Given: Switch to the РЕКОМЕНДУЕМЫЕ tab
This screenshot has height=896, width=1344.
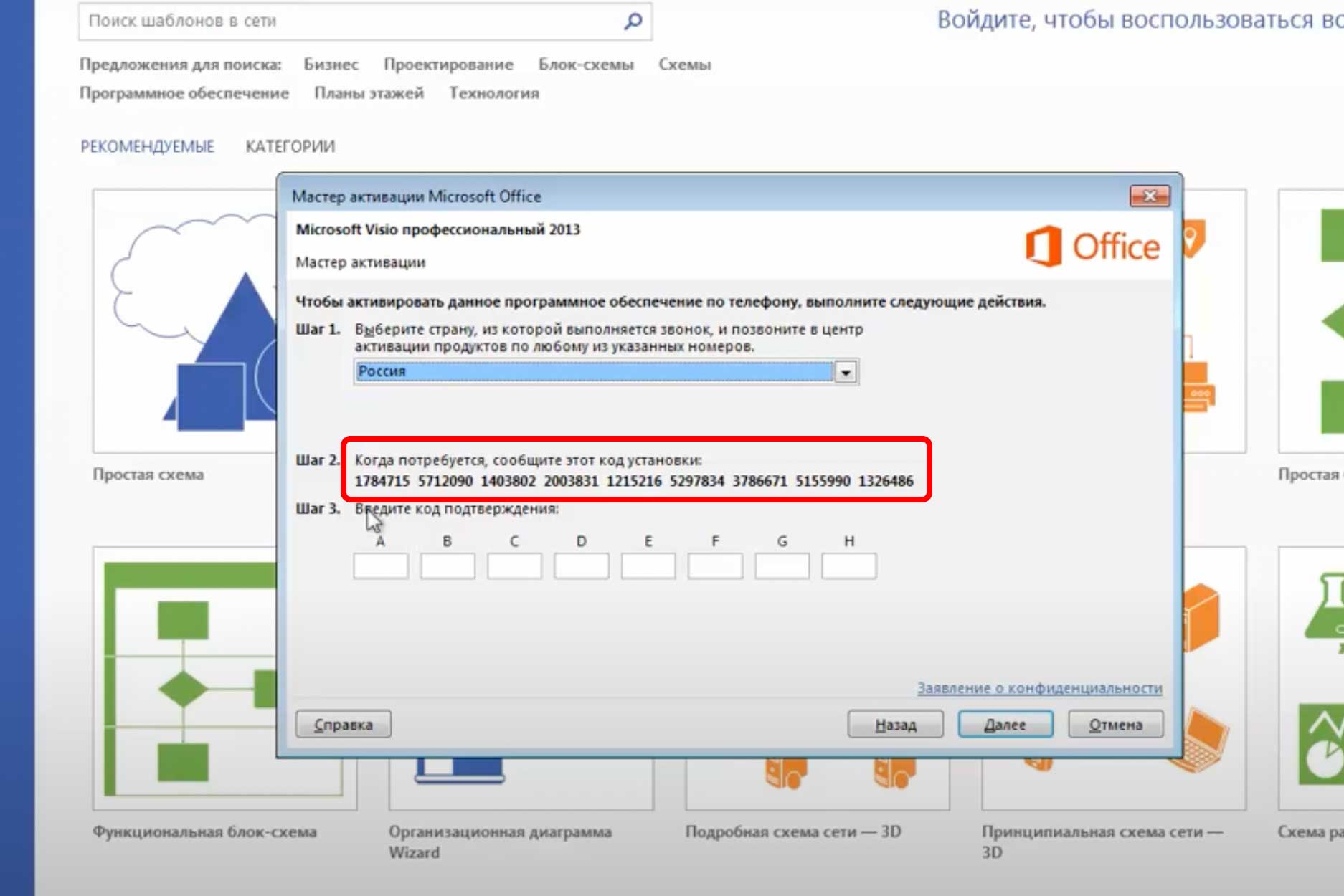Looking at the screenshot, I should [x=147, y=146].
